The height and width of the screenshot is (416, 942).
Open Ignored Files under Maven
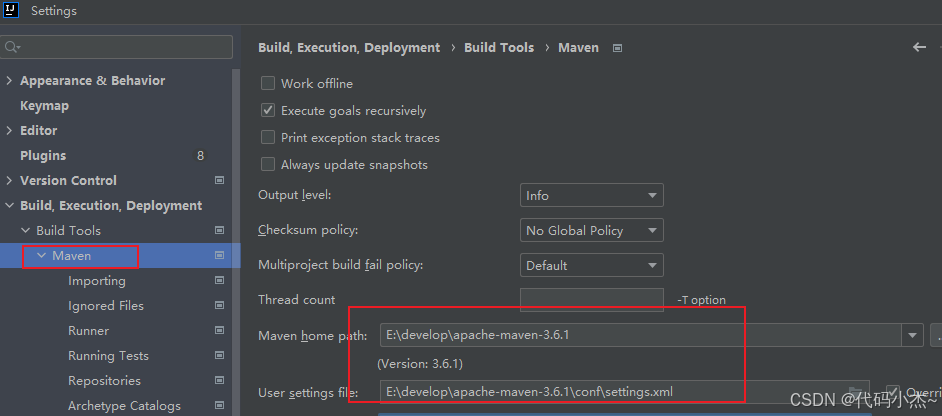pyautogui.click(x=105, y=306)
